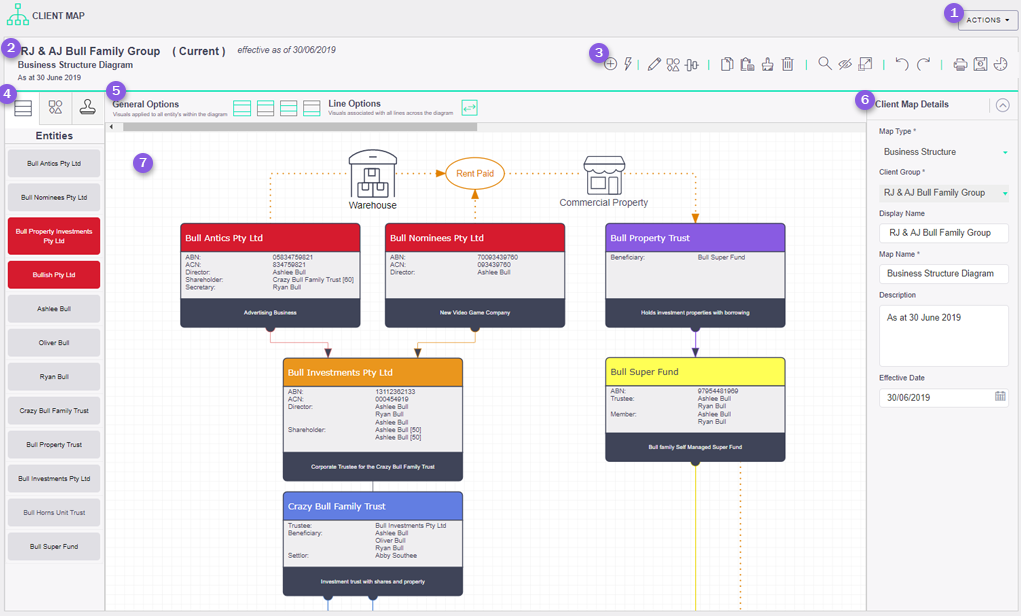This screenshot has width=1021, height=616.
Task: Toggle the hide (crossed eye) icon
Action: tap(845, 64)
